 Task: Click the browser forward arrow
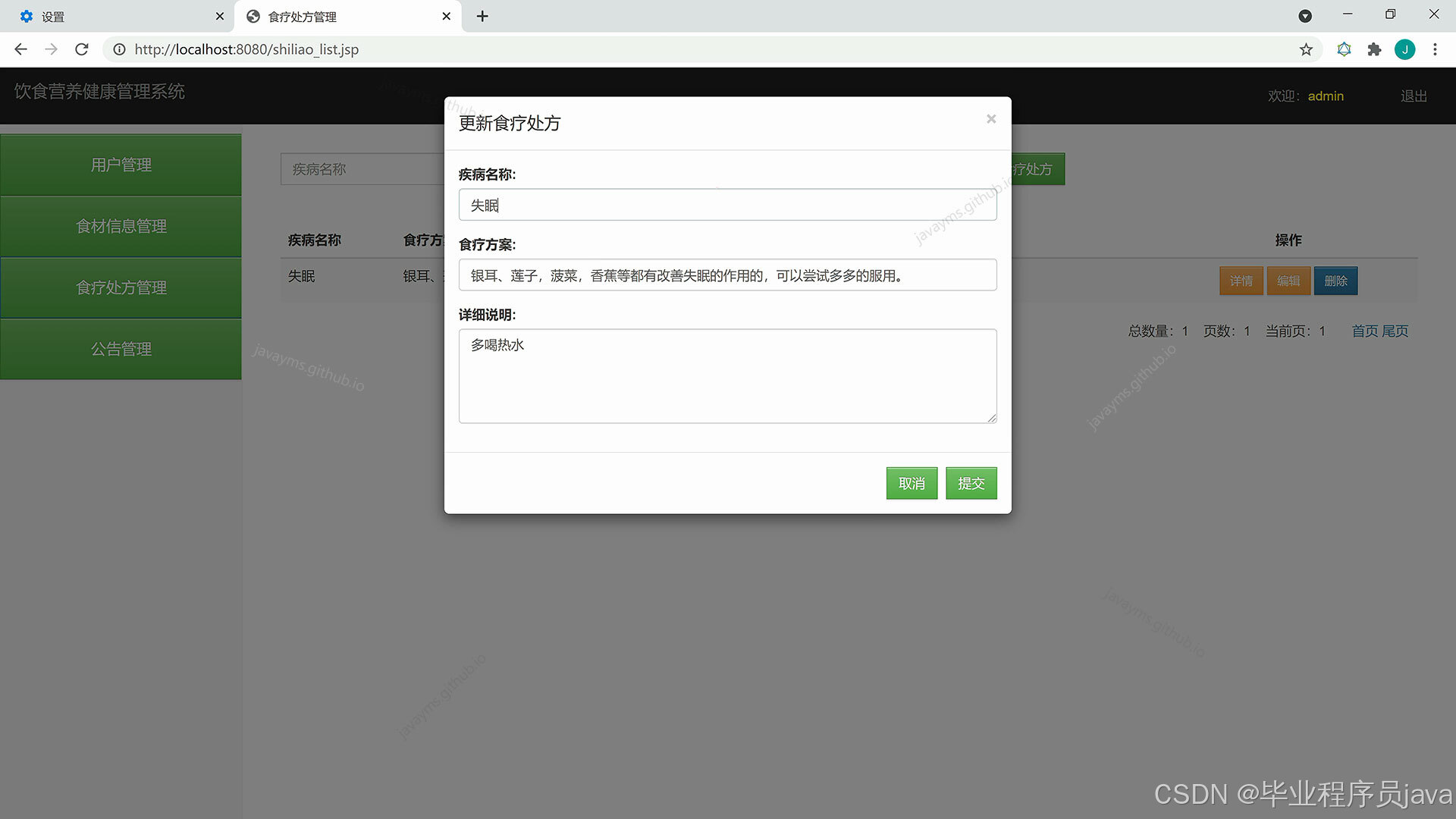[x=51, y=49]
